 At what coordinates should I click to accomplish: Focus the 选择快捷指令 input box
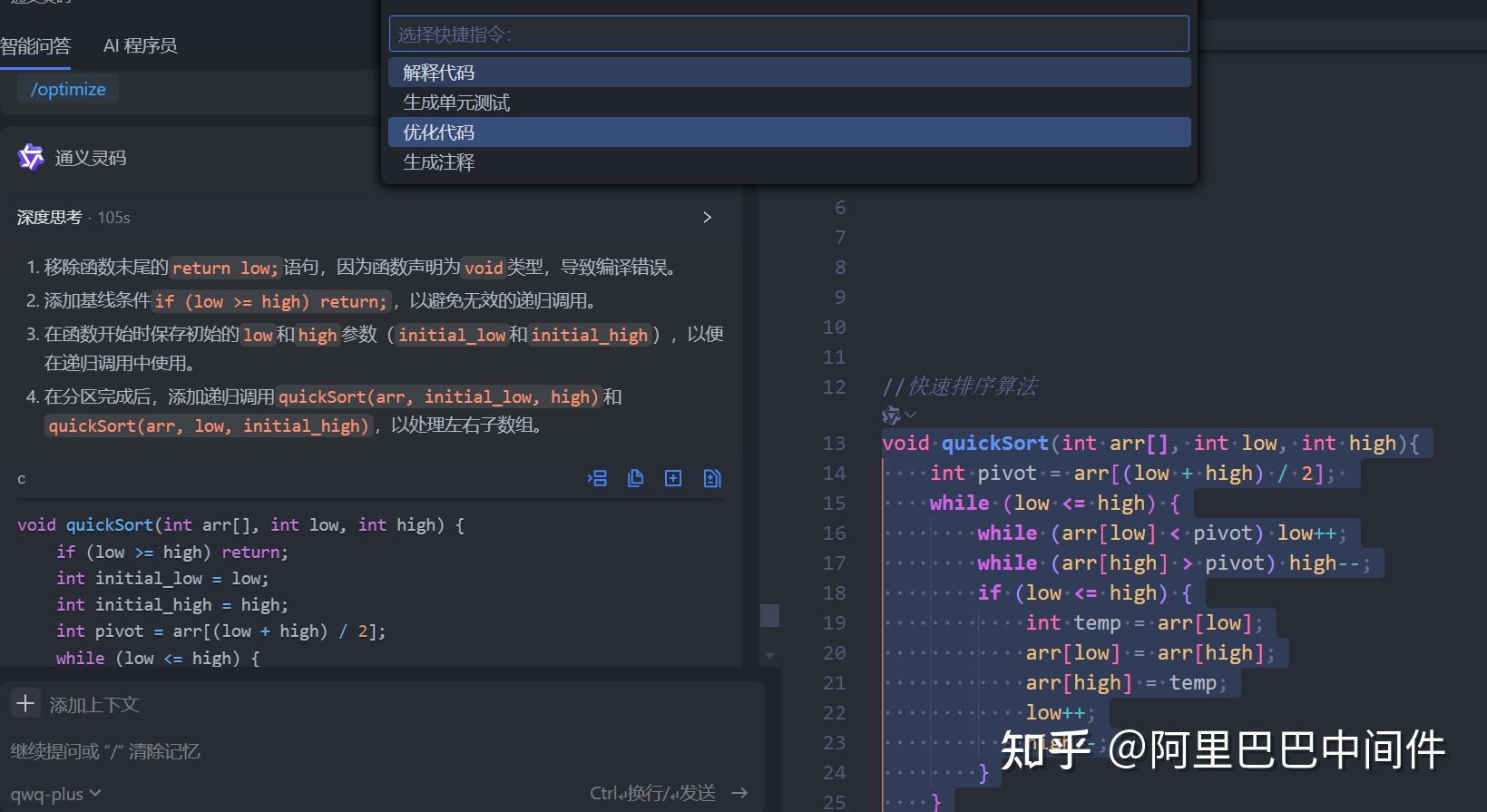tap(789, 34)
